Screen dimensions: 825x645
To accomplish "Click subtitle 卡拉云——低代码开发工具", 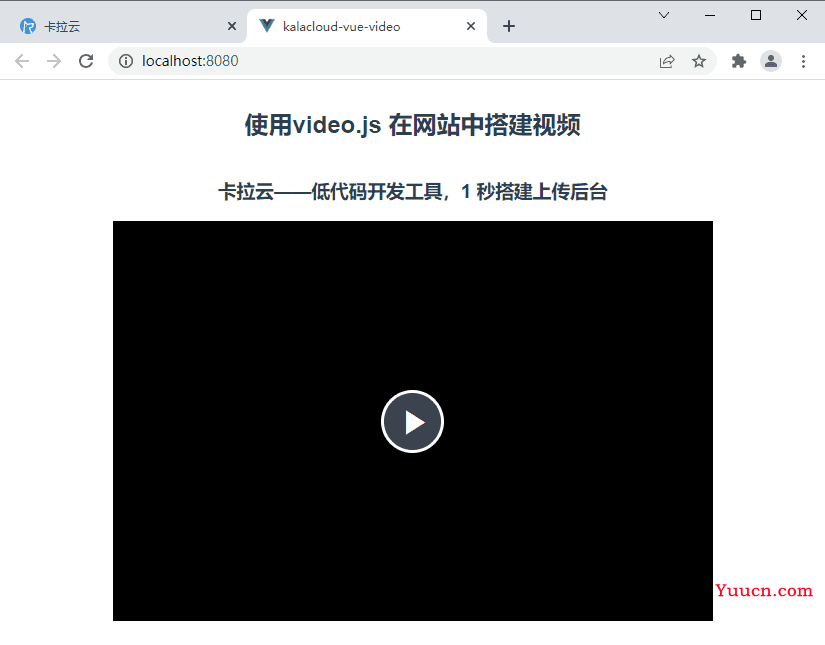I will tap(330, 192).
